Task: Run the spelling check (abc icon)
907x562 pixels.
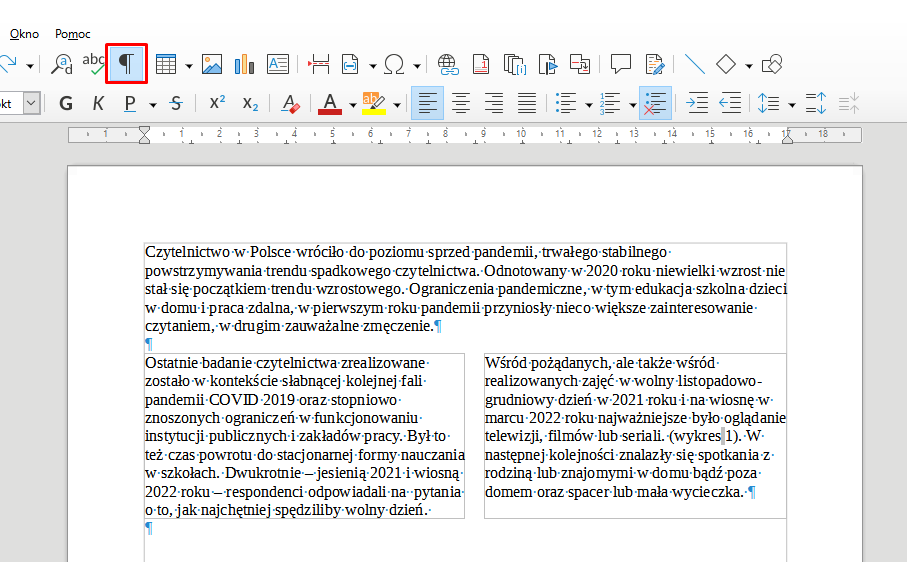Action: [93, 64]
